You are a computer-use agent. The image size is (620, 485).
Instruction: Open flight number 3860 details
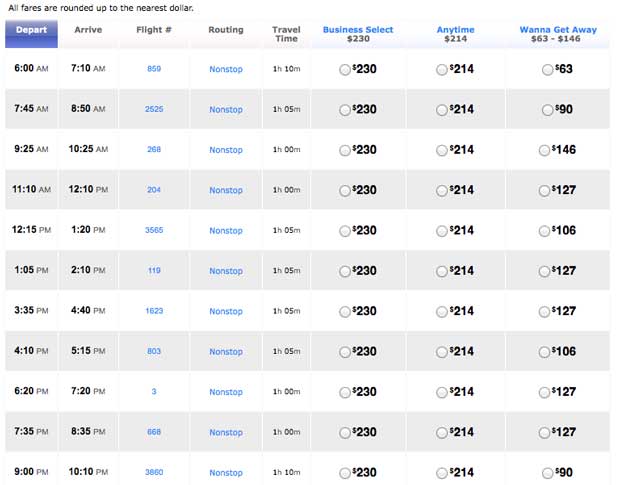coord(154,472)
